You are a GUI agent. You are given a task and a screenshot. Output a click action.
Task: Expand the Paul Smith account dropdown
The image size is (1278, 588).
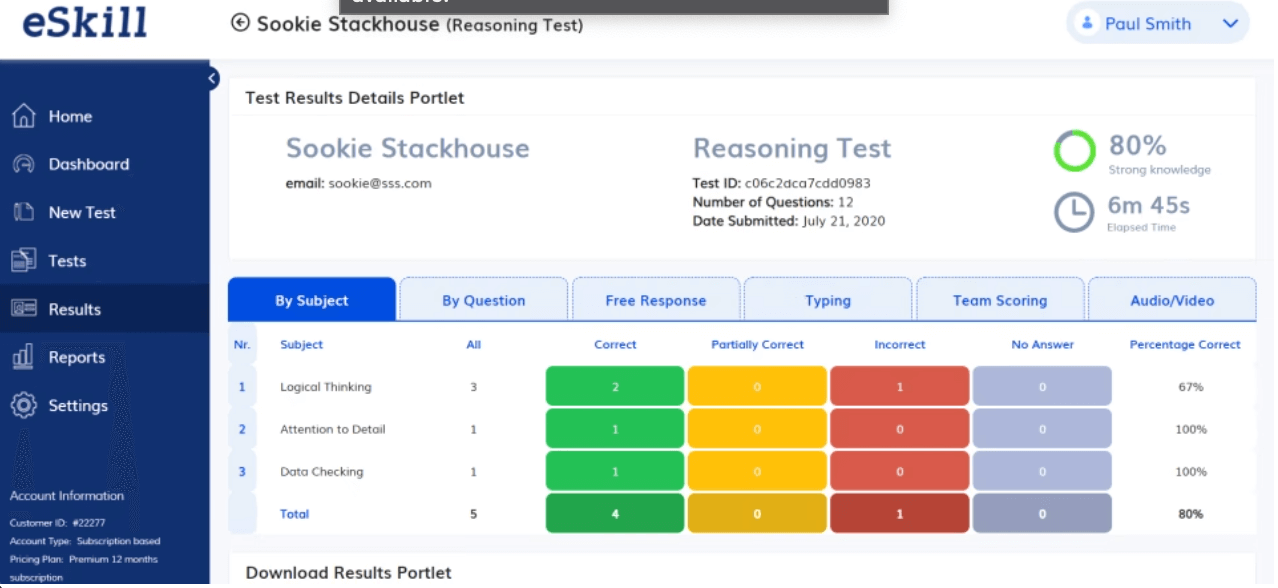click(1230, 24)
